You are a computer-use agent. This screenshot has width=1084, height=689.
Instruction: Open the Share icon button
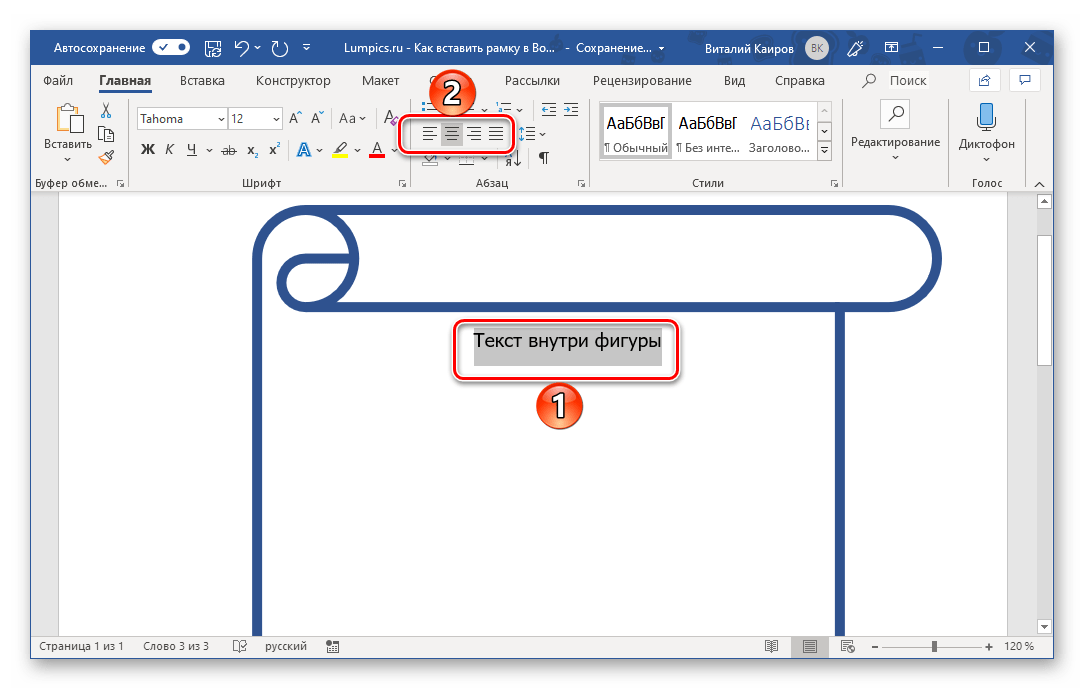point(984,80)
